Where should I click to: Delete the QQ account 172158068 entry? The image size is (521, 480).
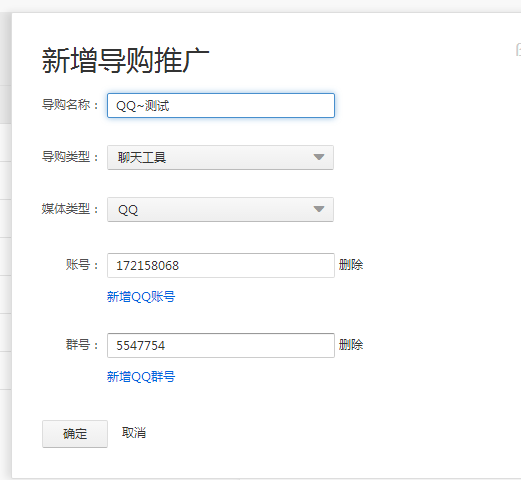pyautogui.click(x=351, y=265)
